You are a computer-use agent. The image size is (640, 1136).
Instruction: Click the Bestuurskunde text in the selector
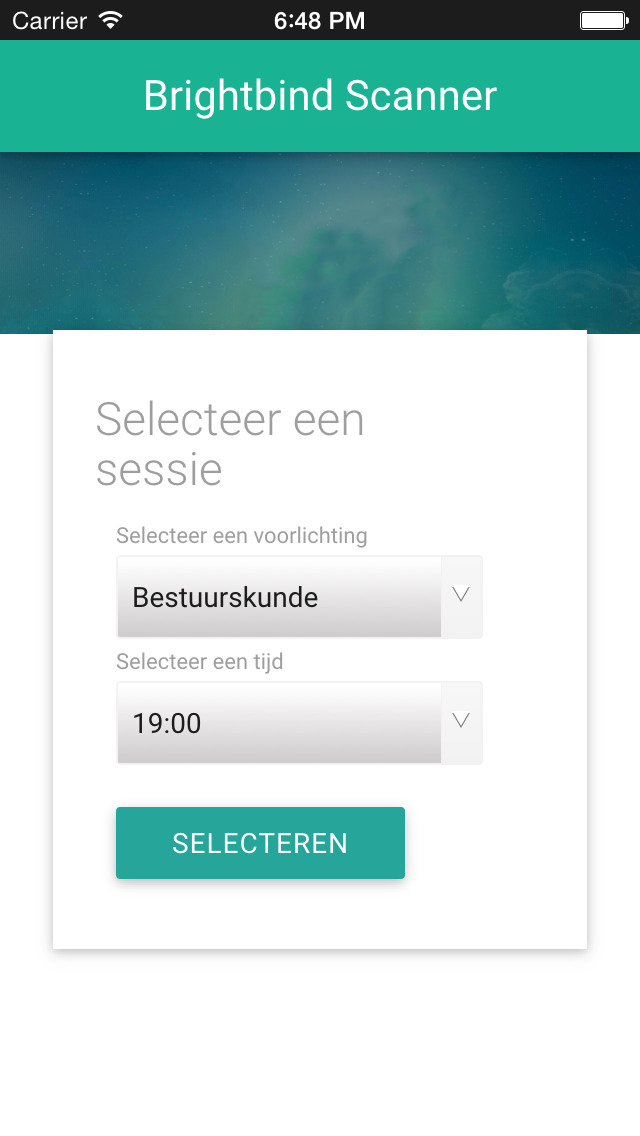click(x=225, y=598)
